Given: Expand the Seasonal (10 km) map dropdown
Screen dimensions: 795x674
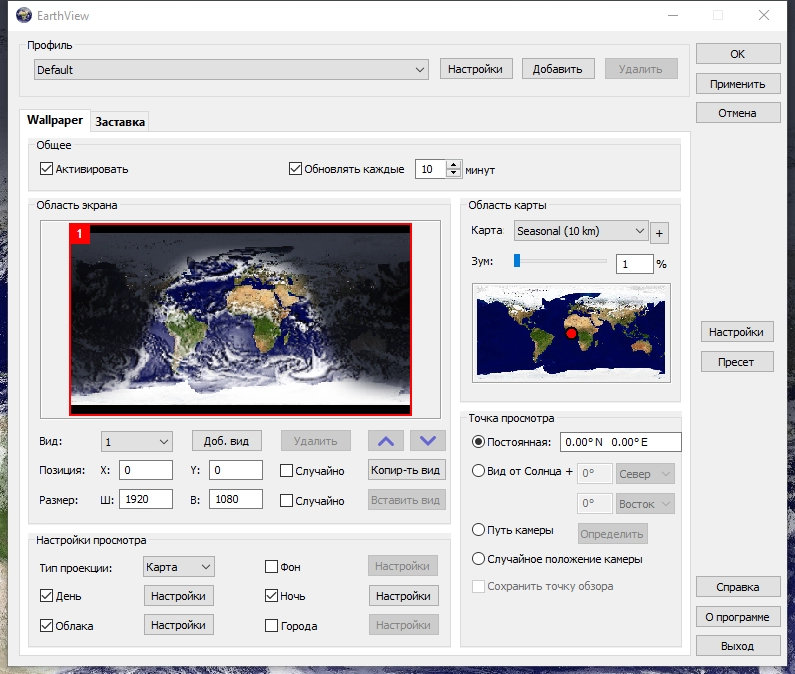Looking at the screenshot, I should (581, 231).
